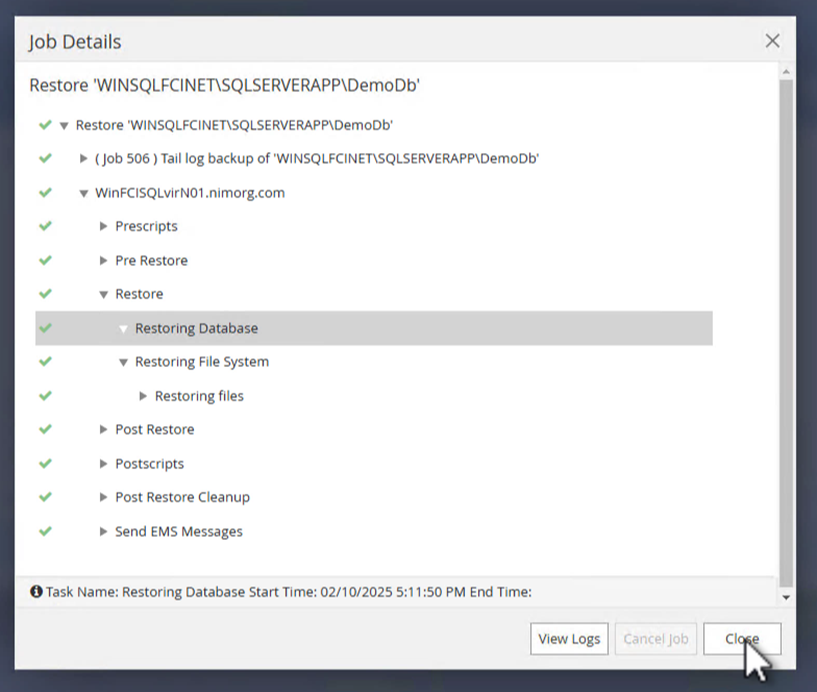Collapse the Restoring File System node

(124, 362)
